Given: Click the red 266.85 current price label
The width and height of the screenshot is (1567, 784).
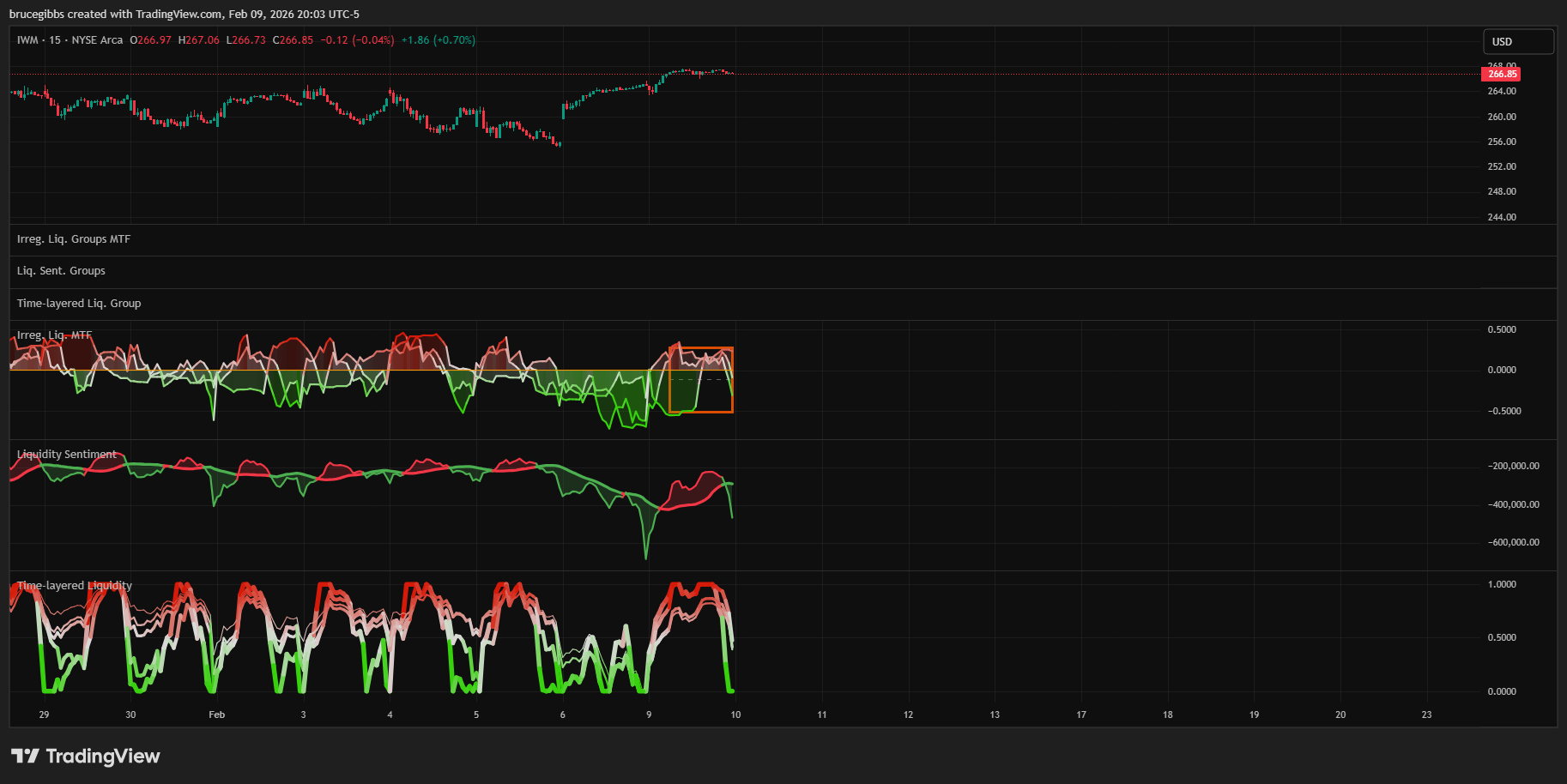Looking at the screenshot, I should [x=1501, y=75].
